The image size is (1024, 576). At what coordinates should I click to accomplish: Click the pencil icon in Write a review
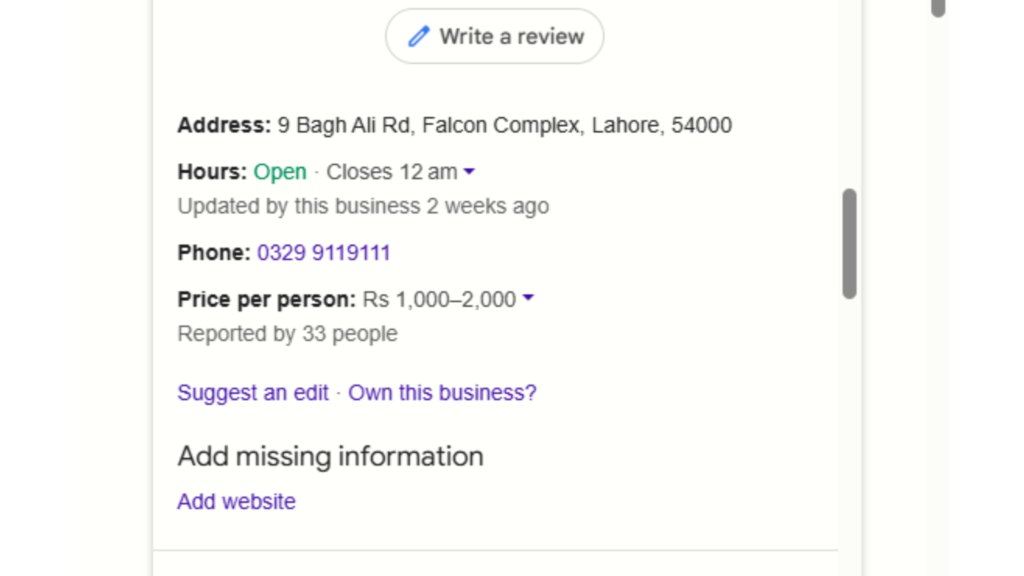click(418, 36)
